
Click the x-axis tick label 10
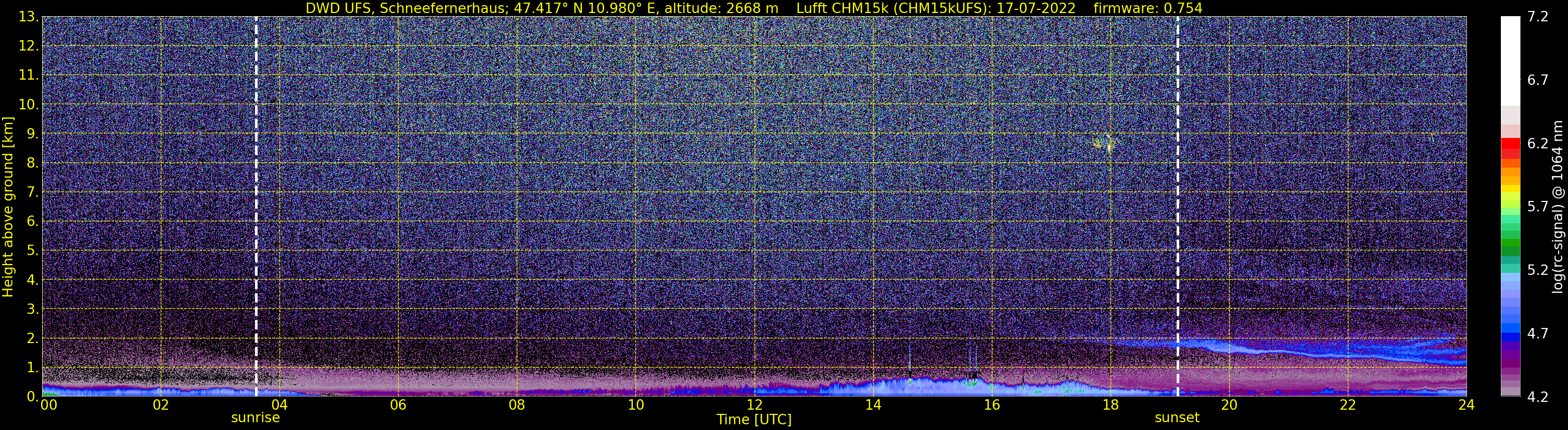point(635,405)
